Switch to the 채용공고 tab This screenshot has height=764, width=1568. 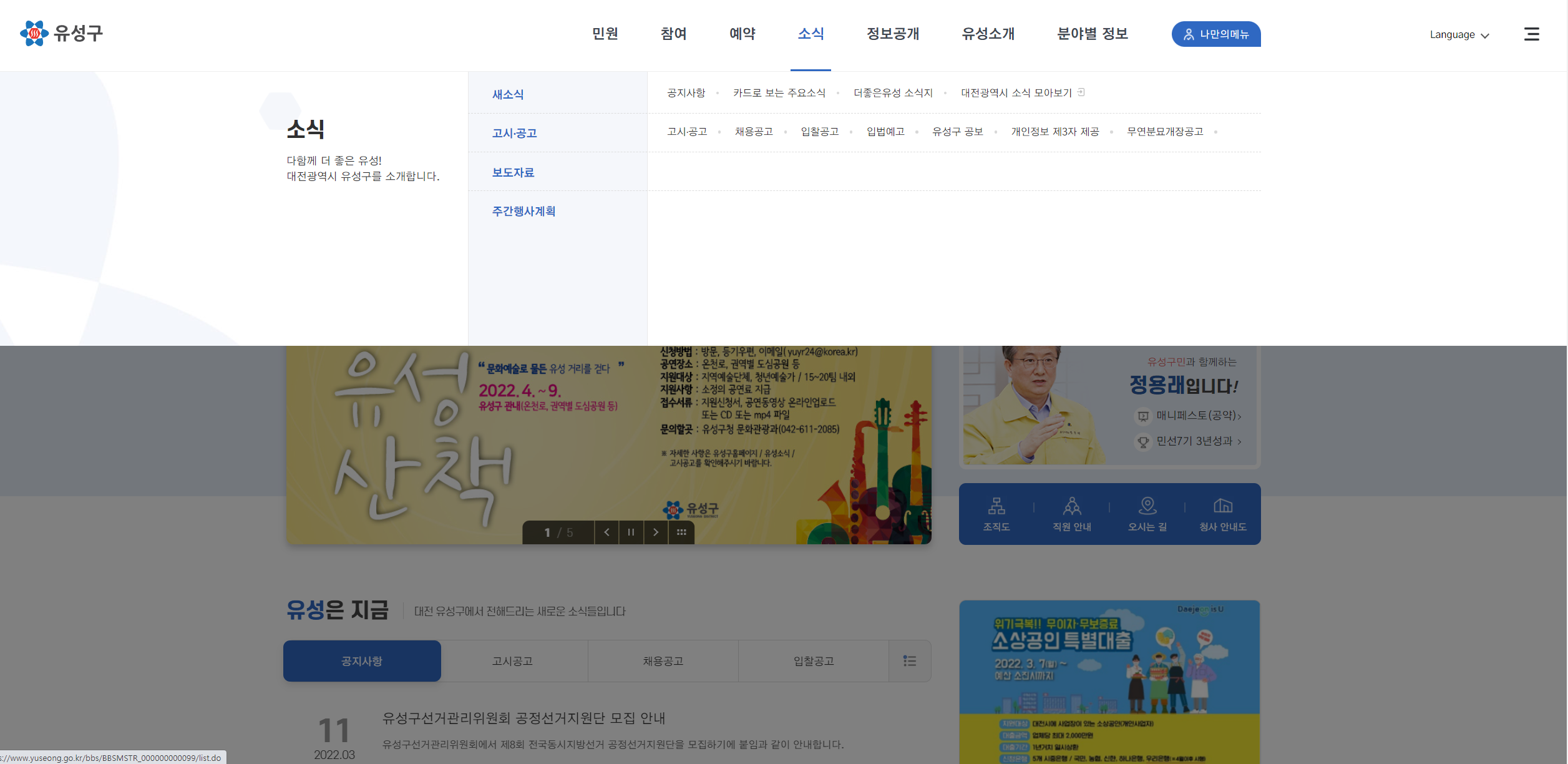coord(663,661)
